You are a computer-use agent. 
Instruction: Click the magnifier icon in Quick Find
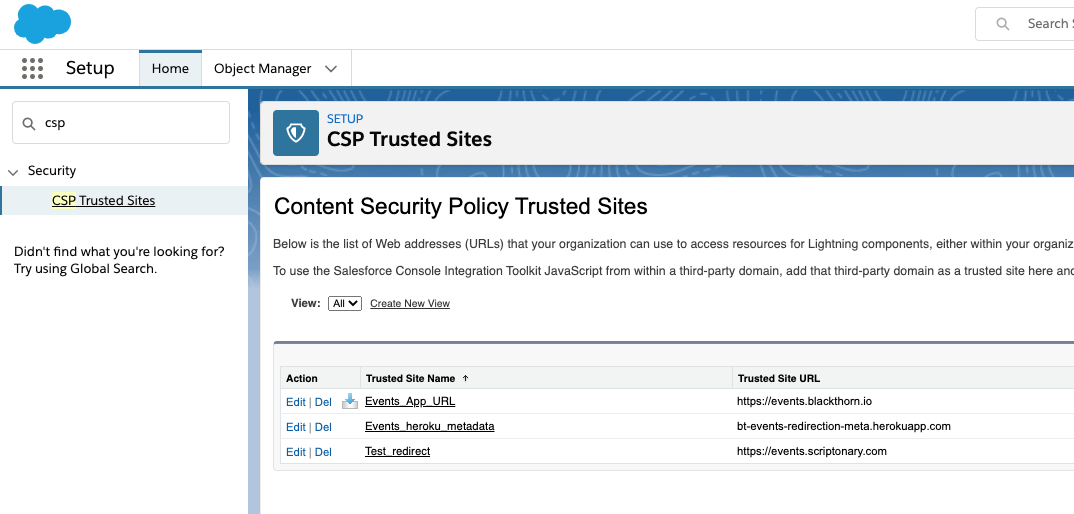(x=29, y=123)
